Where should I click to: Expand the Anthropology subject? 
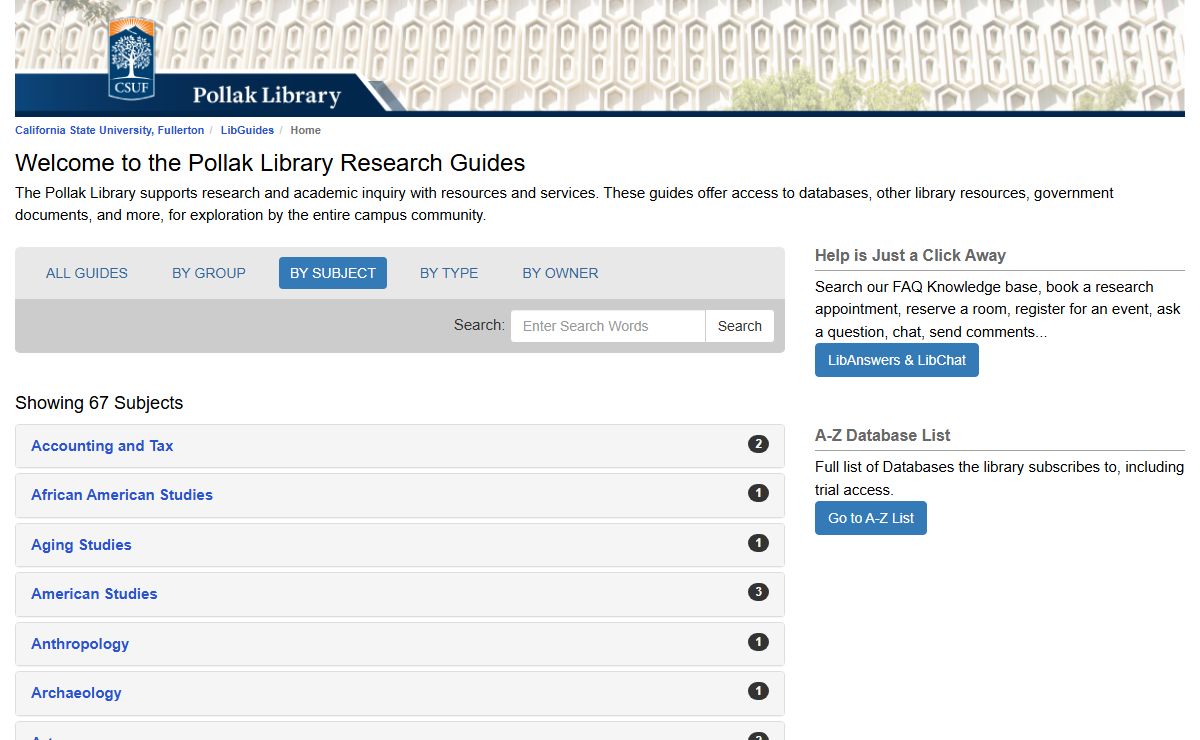pyautogui.click(x=80, y=644)
